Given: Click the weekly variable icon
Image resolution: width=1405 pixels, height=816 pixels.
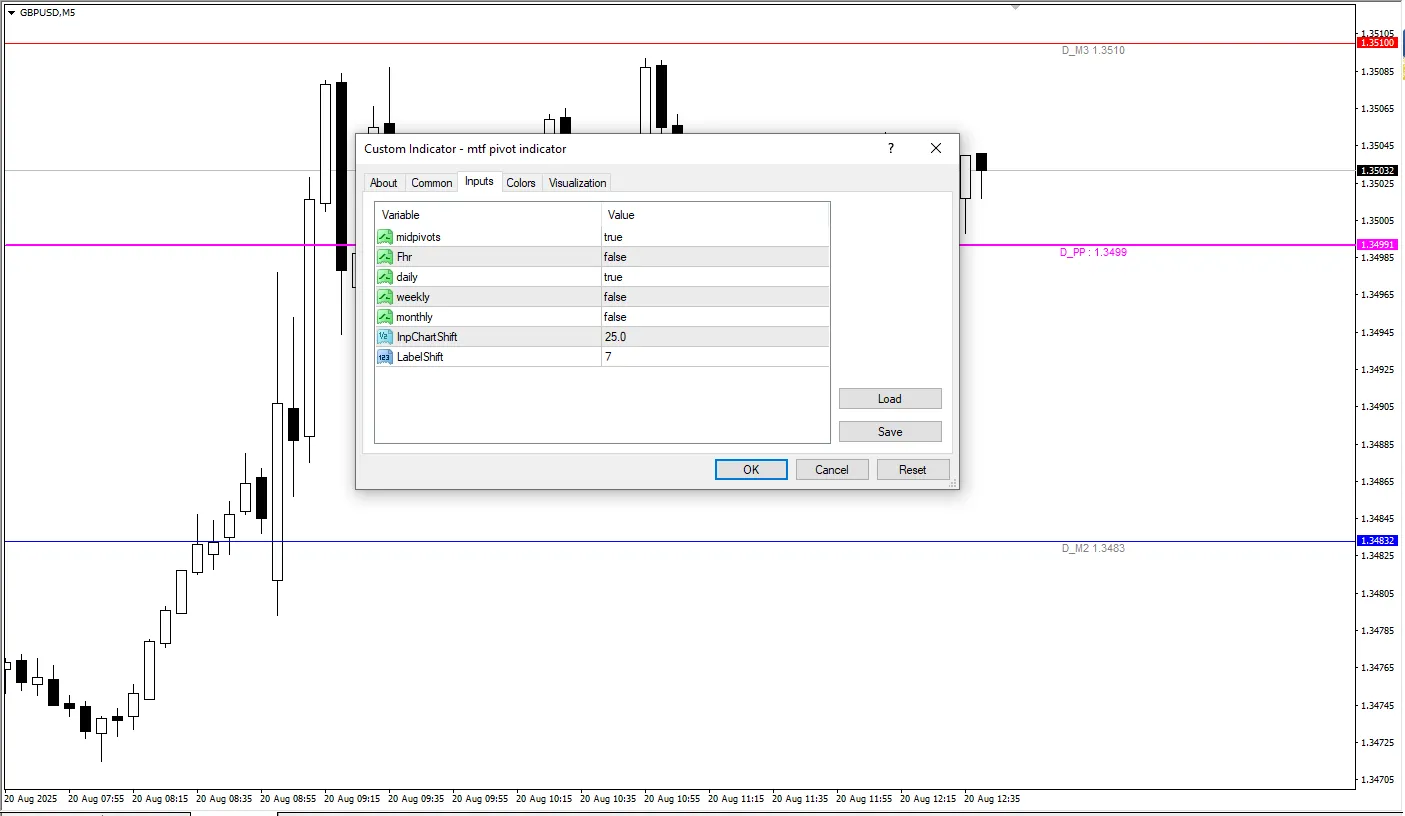Looking at the screenshot, I should point(385,297).
